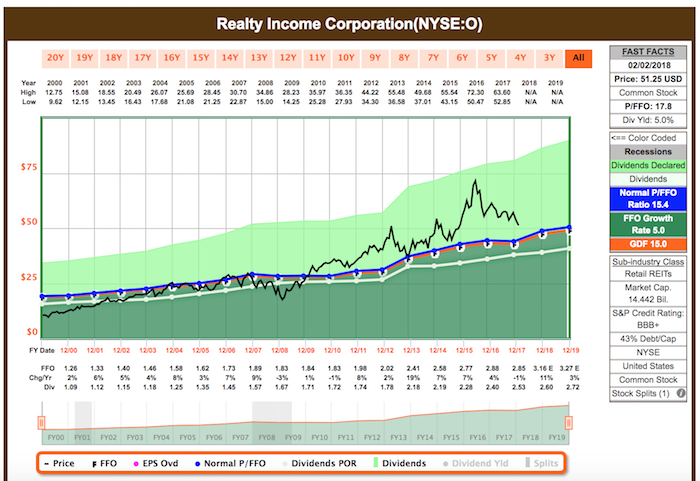Screen dimensions: 700x481
Task: Choose the 5Y time range
Action: [x=490, y=58]
